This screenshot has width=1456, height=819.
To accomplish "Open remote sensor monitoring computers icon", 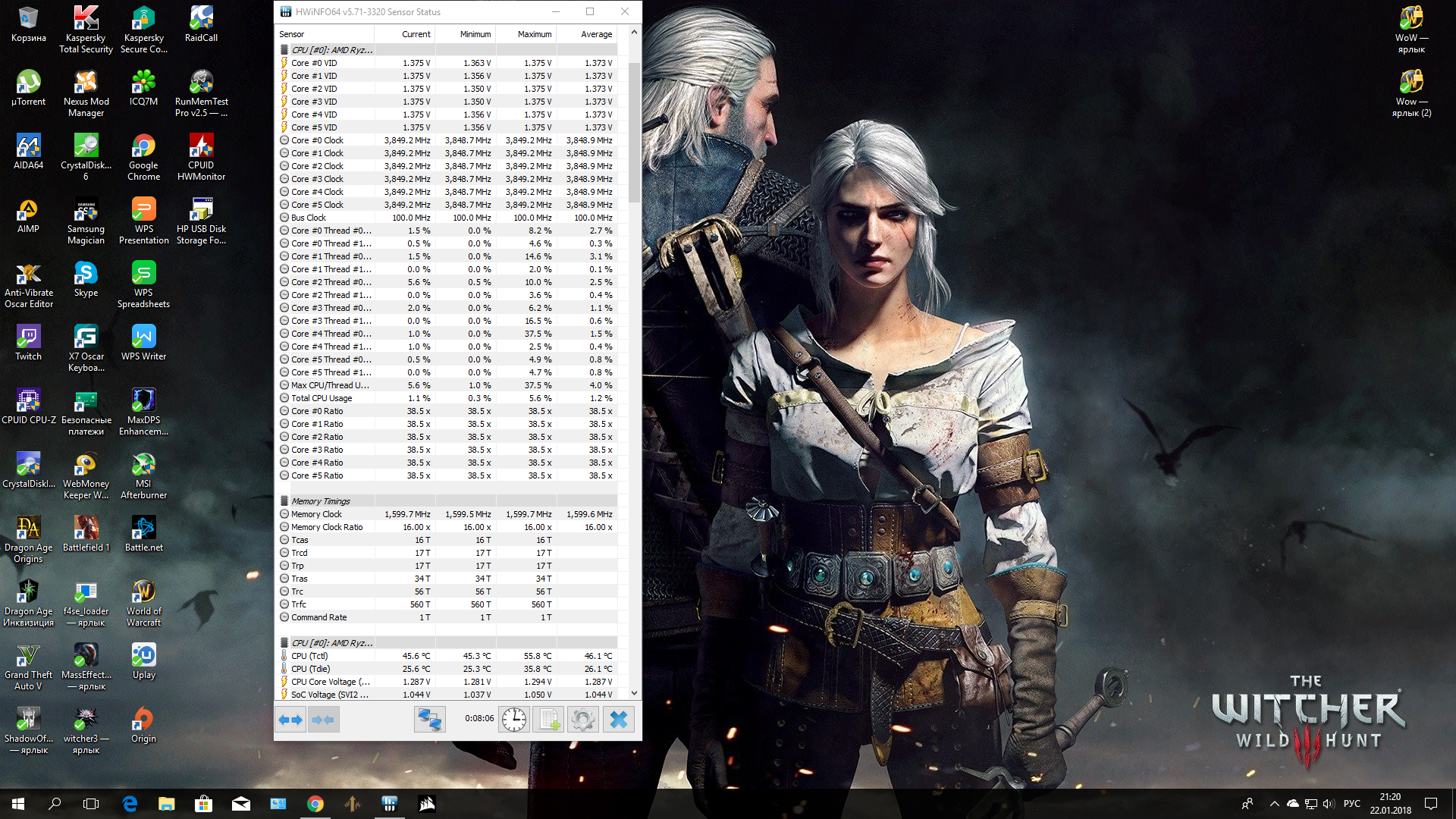I will tap(429, 720).
